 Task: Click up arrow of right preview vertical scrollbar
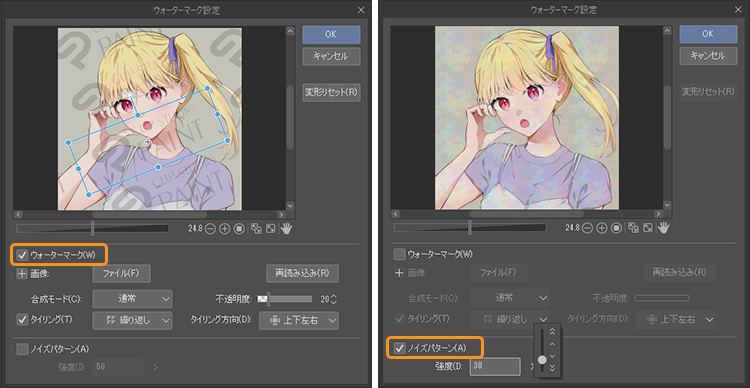tap(667, 31)
